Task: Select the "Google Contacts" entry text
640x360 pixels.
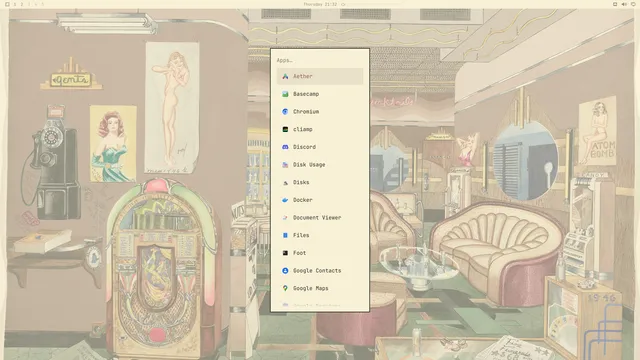Action: pos(317,271)
